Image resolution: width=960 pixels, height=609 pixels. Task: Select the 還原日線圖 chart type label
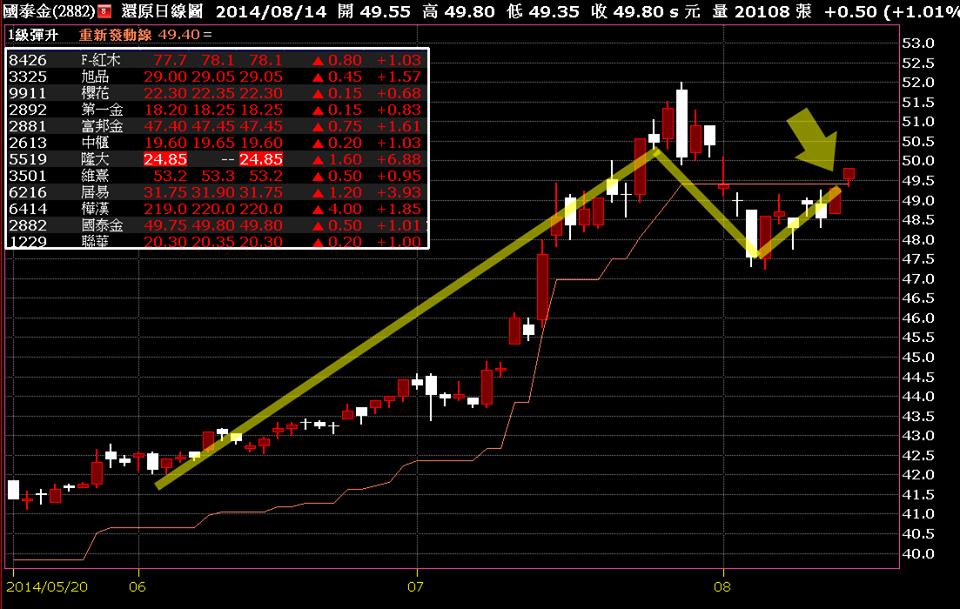(x=162, y=11)
